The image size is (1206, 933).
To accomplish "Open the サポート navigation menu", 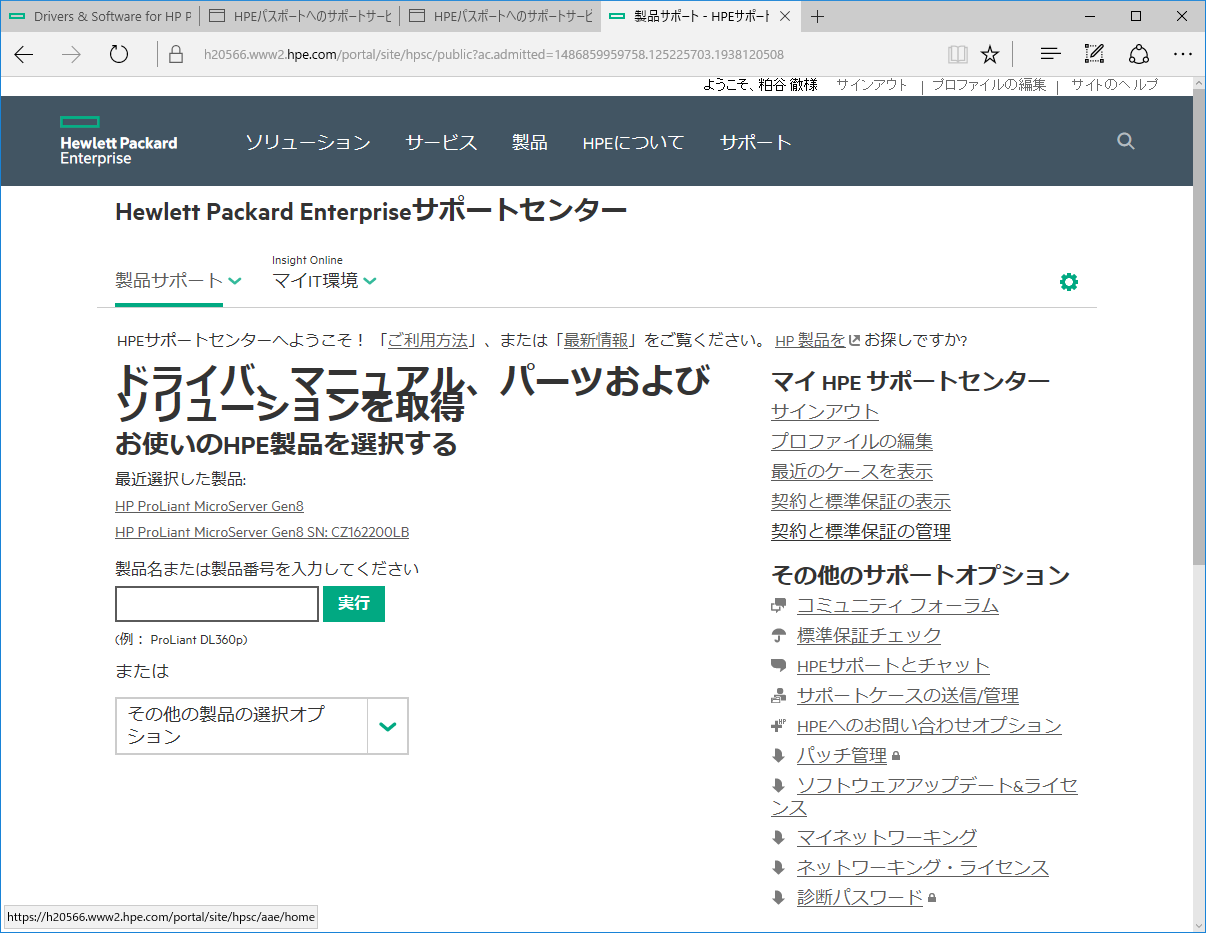I will 755,143.
